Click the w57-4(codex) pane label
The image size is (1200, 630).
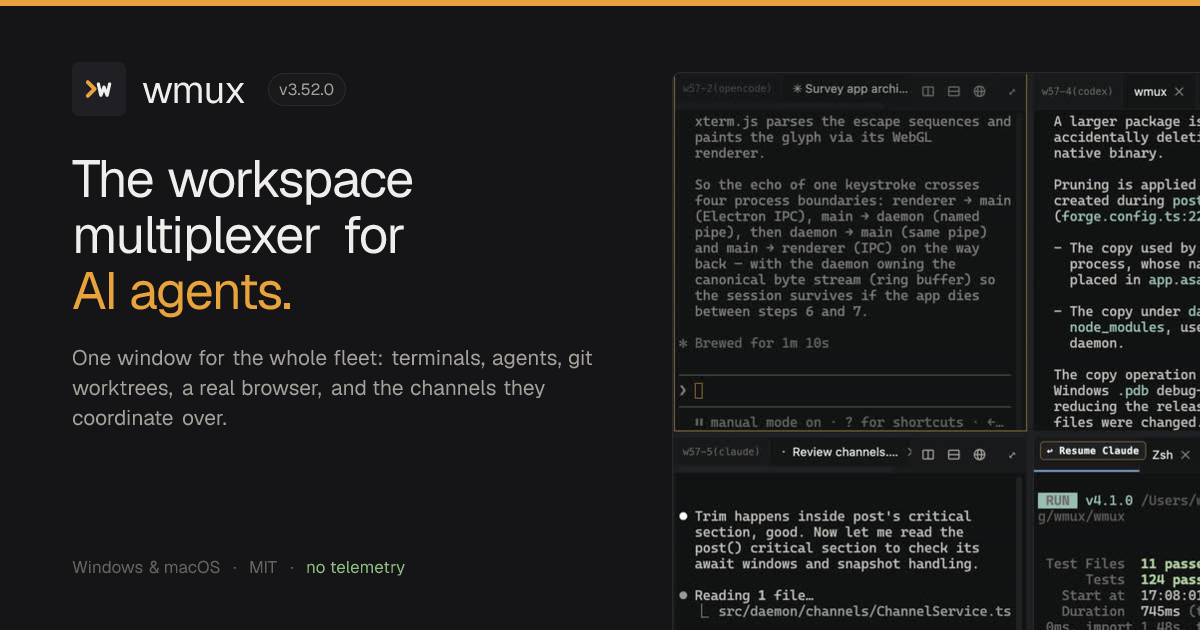pyautogui.click(x=1077, y=91)
